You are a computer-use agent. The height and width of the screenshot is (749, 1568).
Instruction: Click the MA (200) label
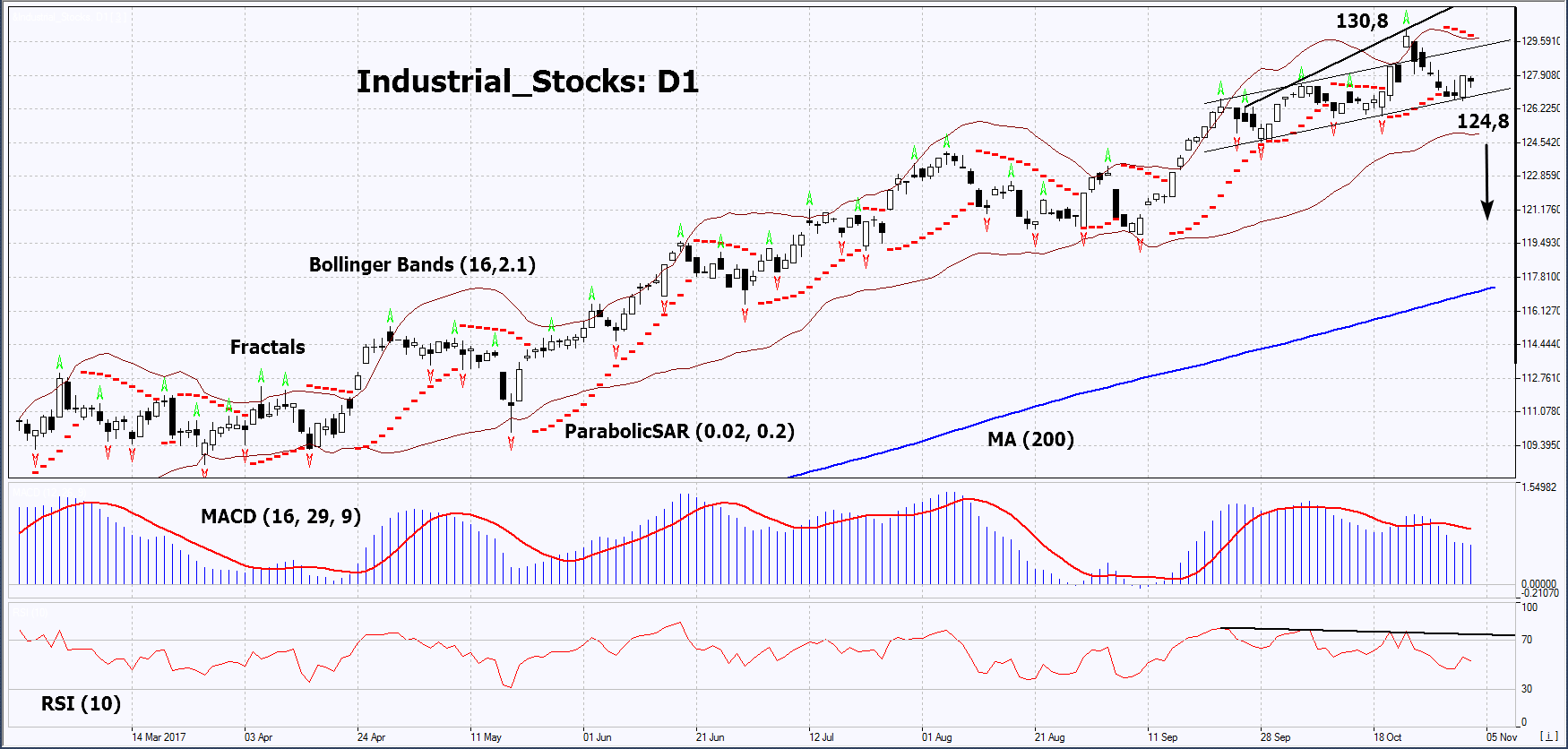[x=1030, y=439]
